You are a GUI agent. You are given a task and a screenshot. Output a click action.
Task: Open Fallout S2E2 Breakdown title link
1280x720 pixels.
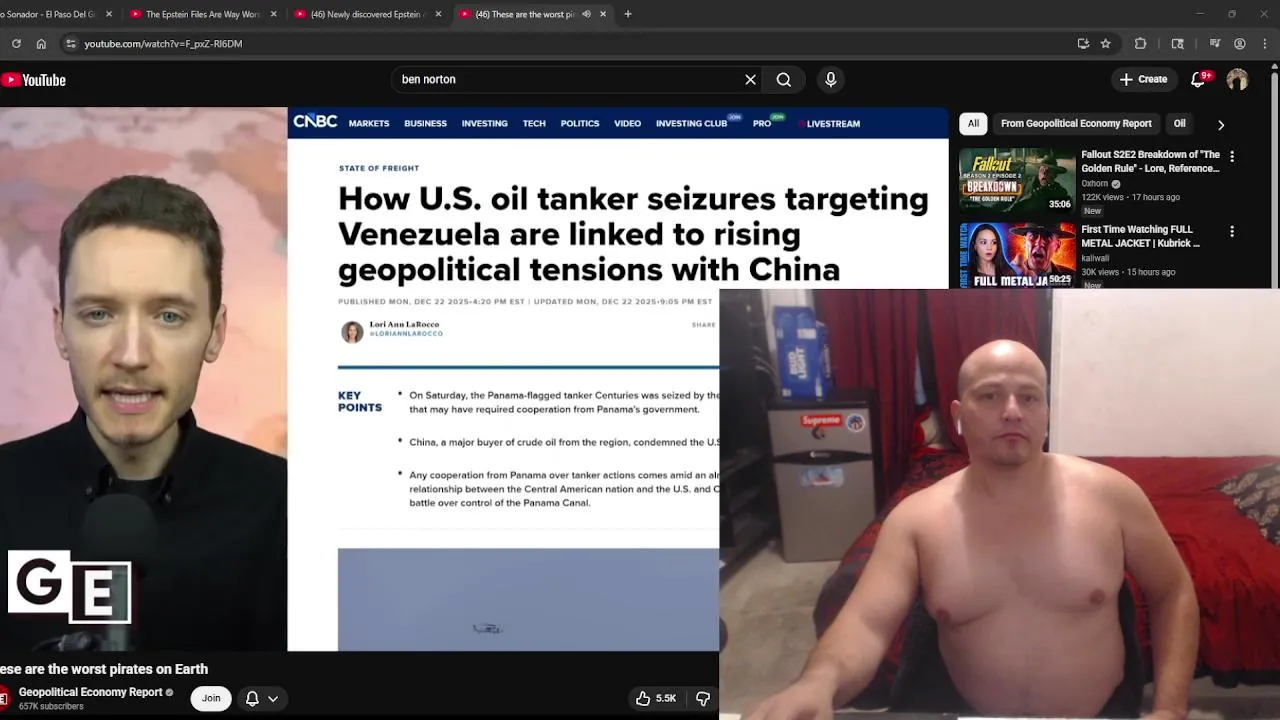coord(1150,161)
